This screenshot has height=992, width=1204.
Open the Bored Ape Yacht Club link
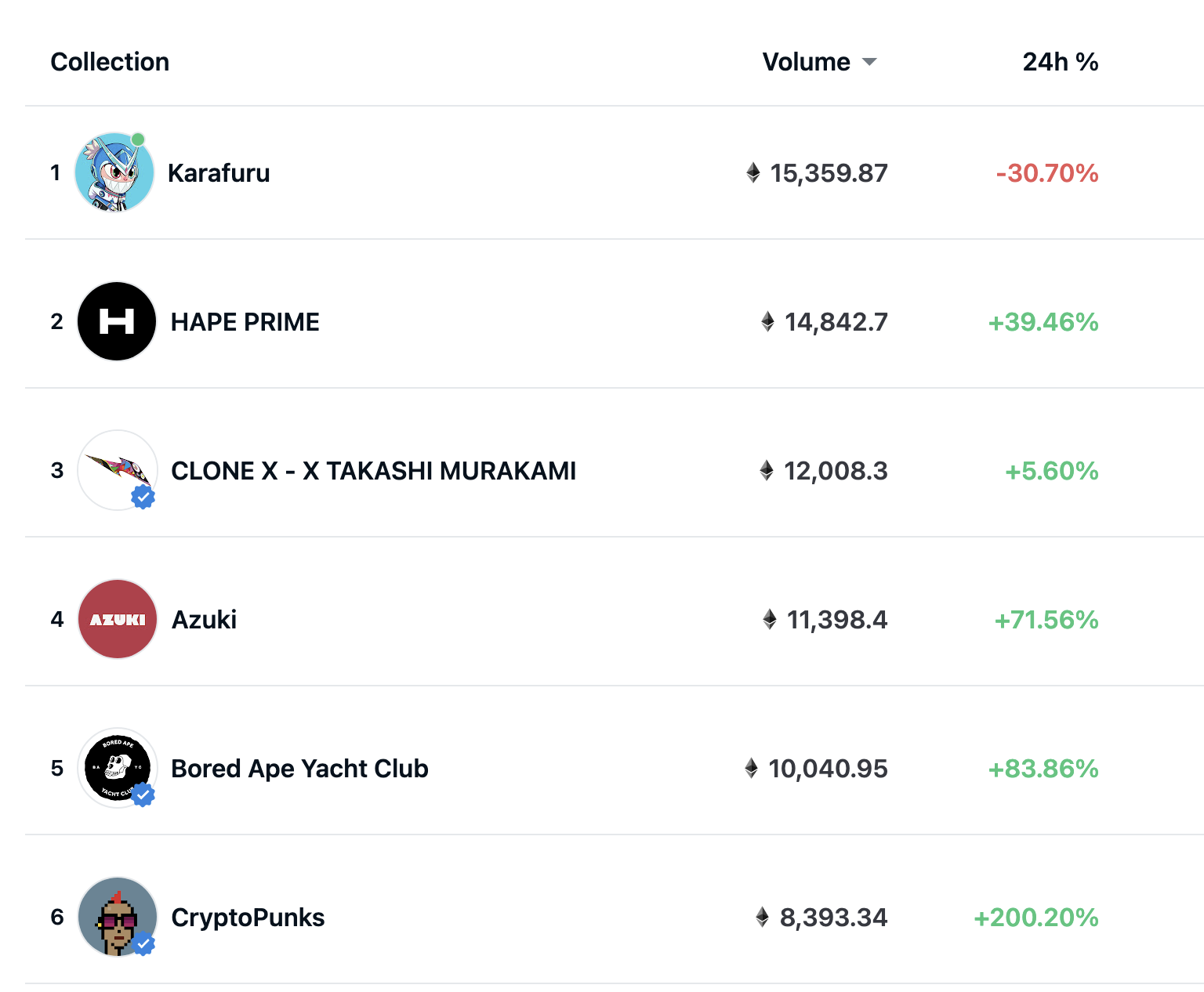[299, 769]
